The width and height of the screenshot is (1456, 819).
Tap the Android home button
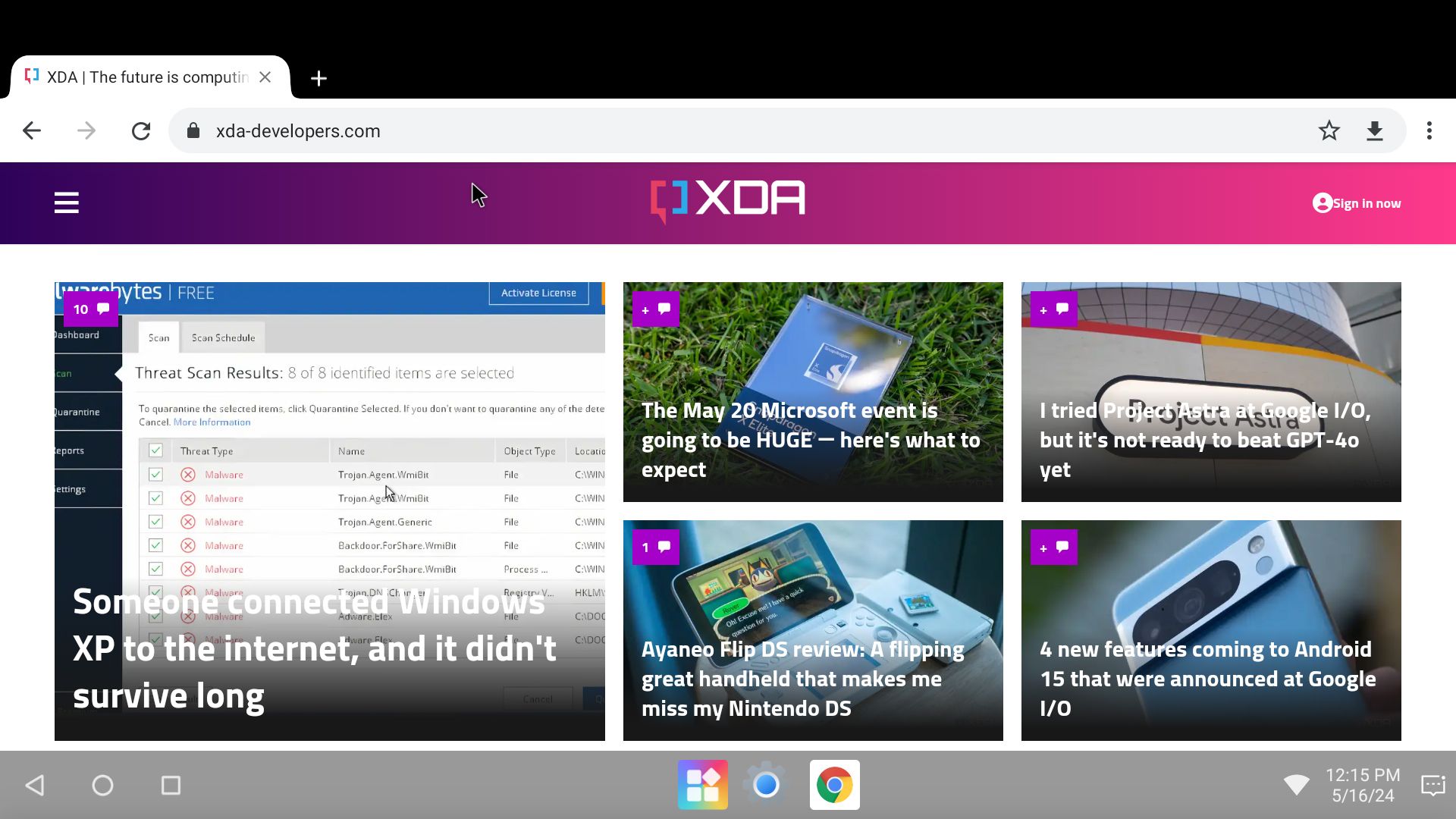[102, 785]
